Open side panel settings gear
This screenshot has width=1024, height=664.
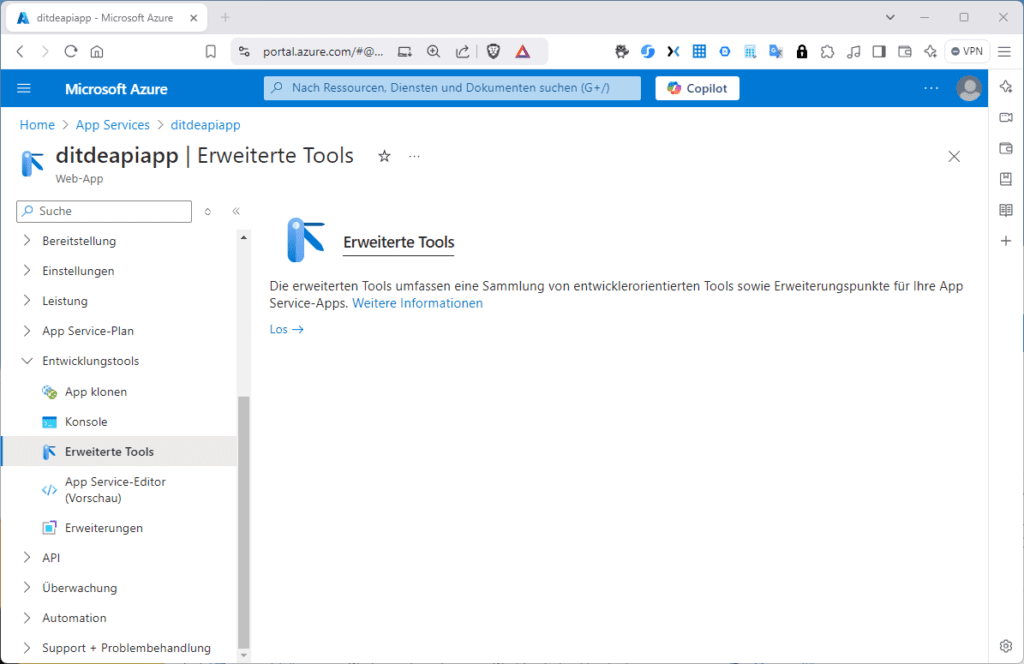(1006, 646)
